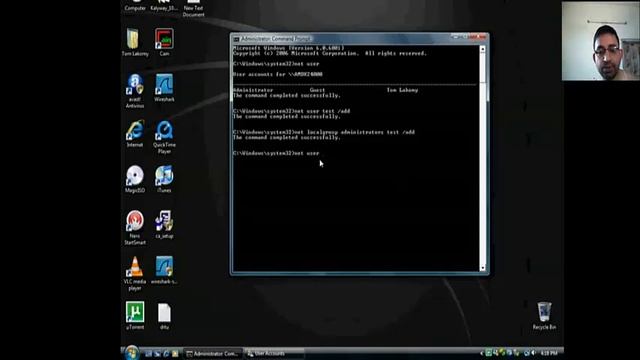Click the 'Tom Lakomy' account name in console
The height and width of the screenshot is (360, 640).
(402, 90)
